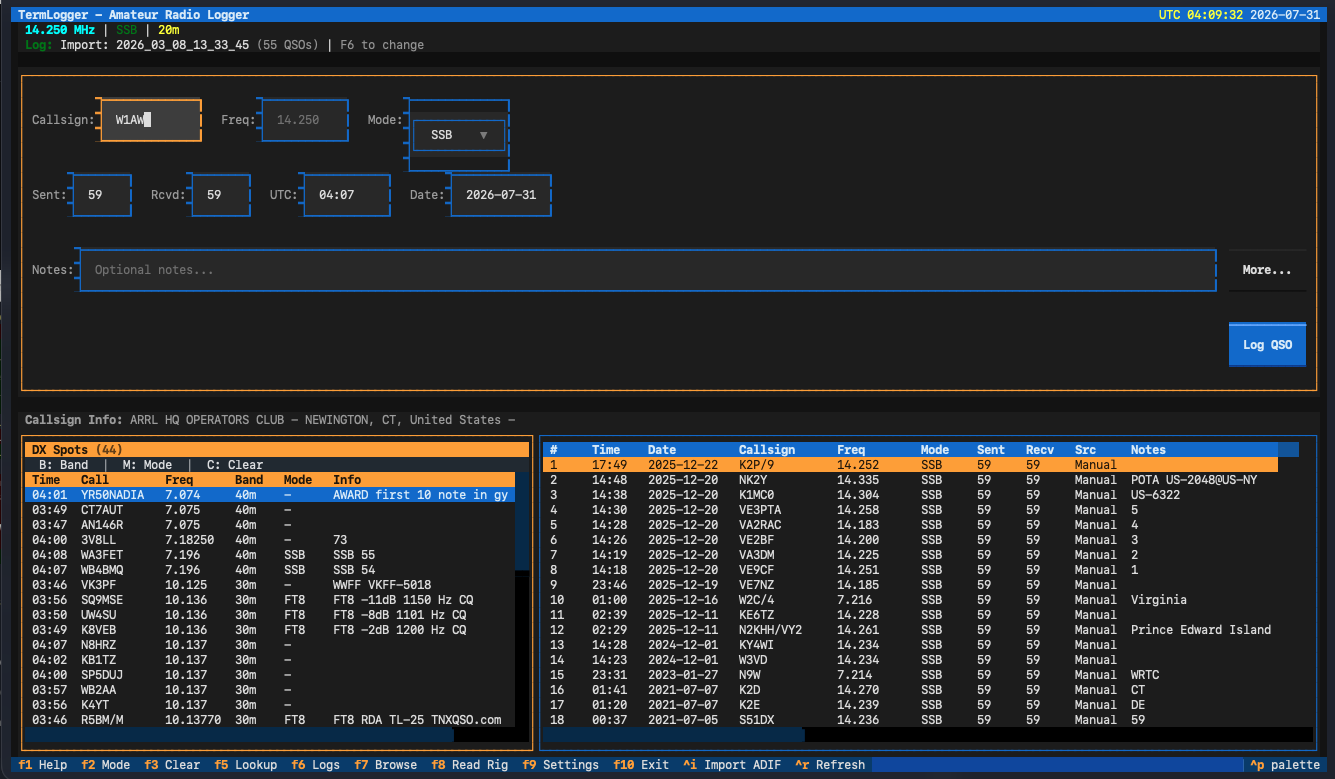The image size is (1335, 779).
Task: Click f1 Help in footer
Action: tap(43, 765)
